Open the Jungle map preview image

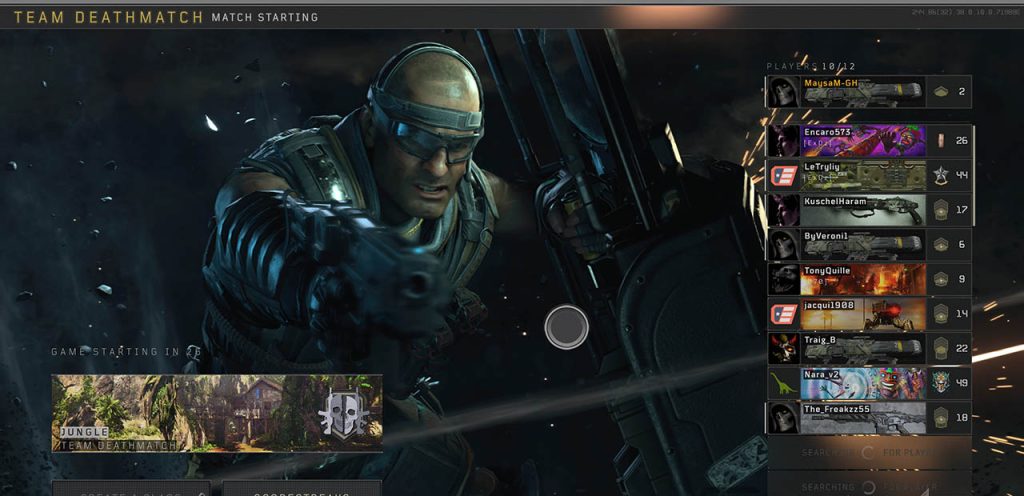(x=217, y=413)
